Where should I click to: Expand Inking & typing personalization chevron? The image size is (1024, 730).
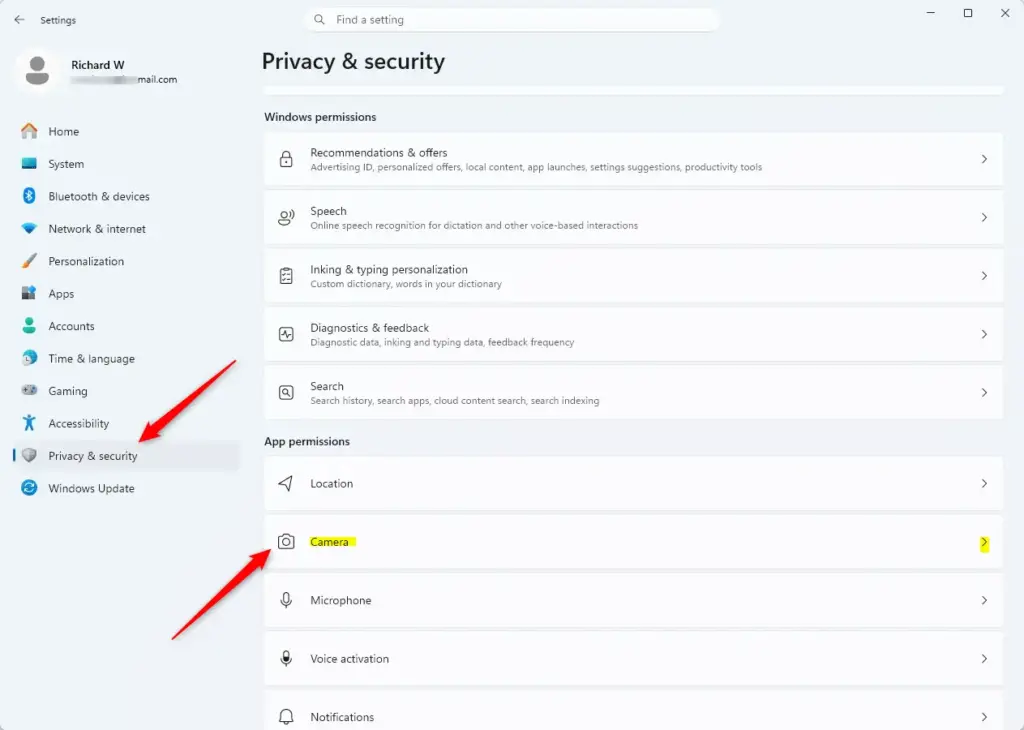pos(984,276)
